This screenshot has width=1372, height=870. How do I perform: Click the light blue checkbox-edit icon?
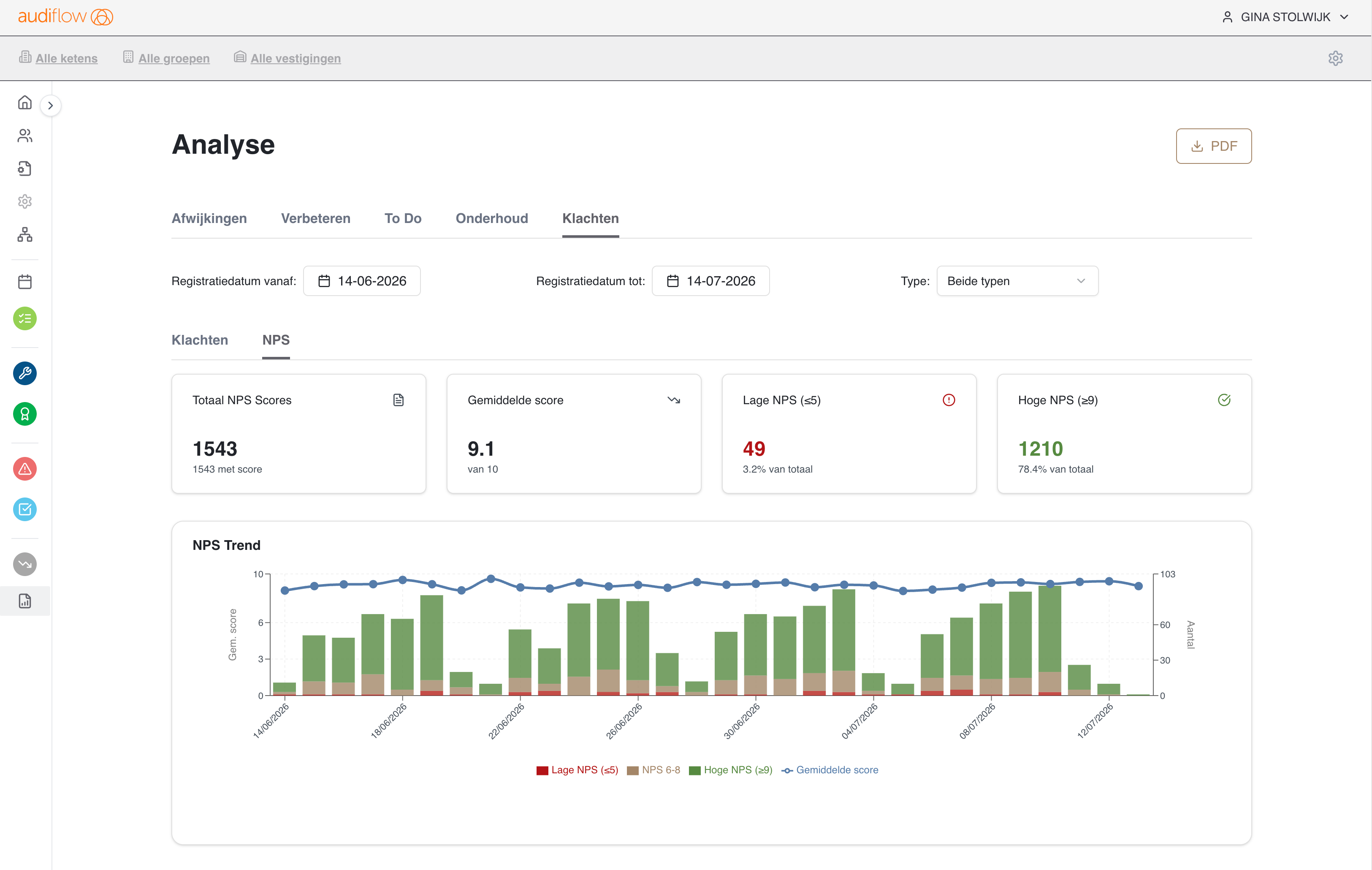click(24, 509)
